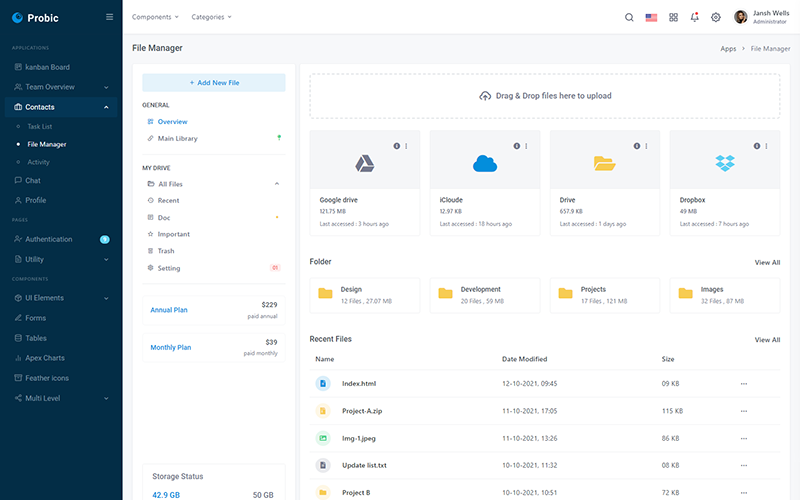The width and height of the screenshot is (800, 500).
Task: Show info for Google drive card
Action: click(x=396, y=146)
